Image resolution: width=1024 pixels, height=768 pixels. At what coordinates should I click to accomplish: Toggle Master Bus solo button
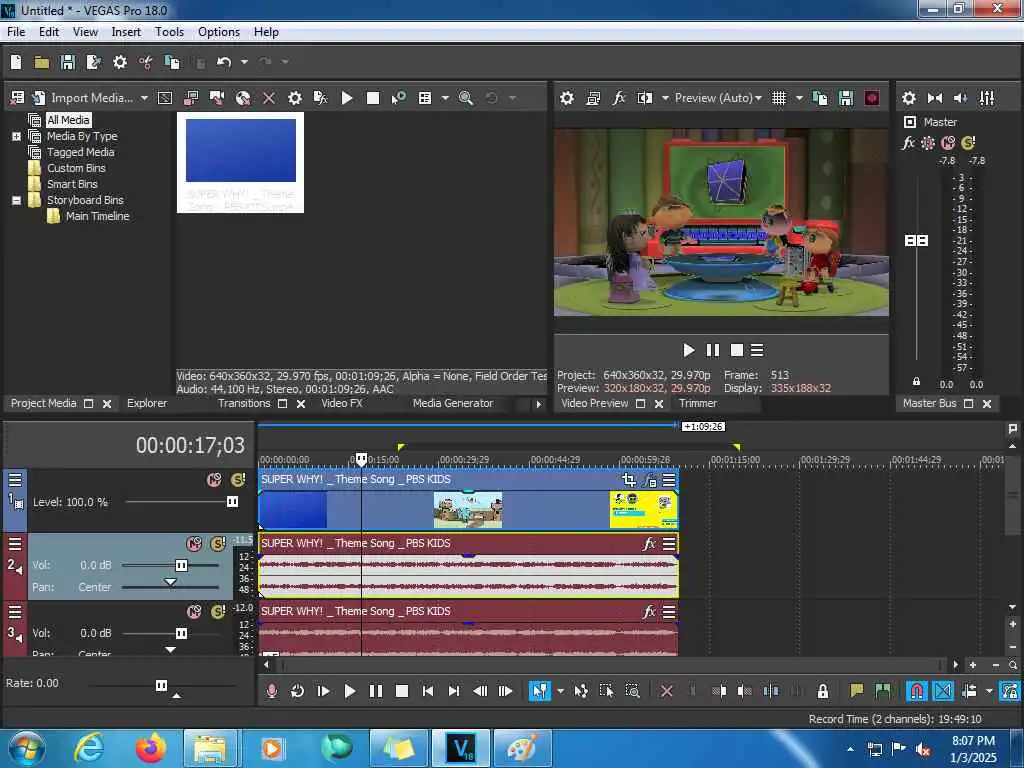[x=968, y=143]
